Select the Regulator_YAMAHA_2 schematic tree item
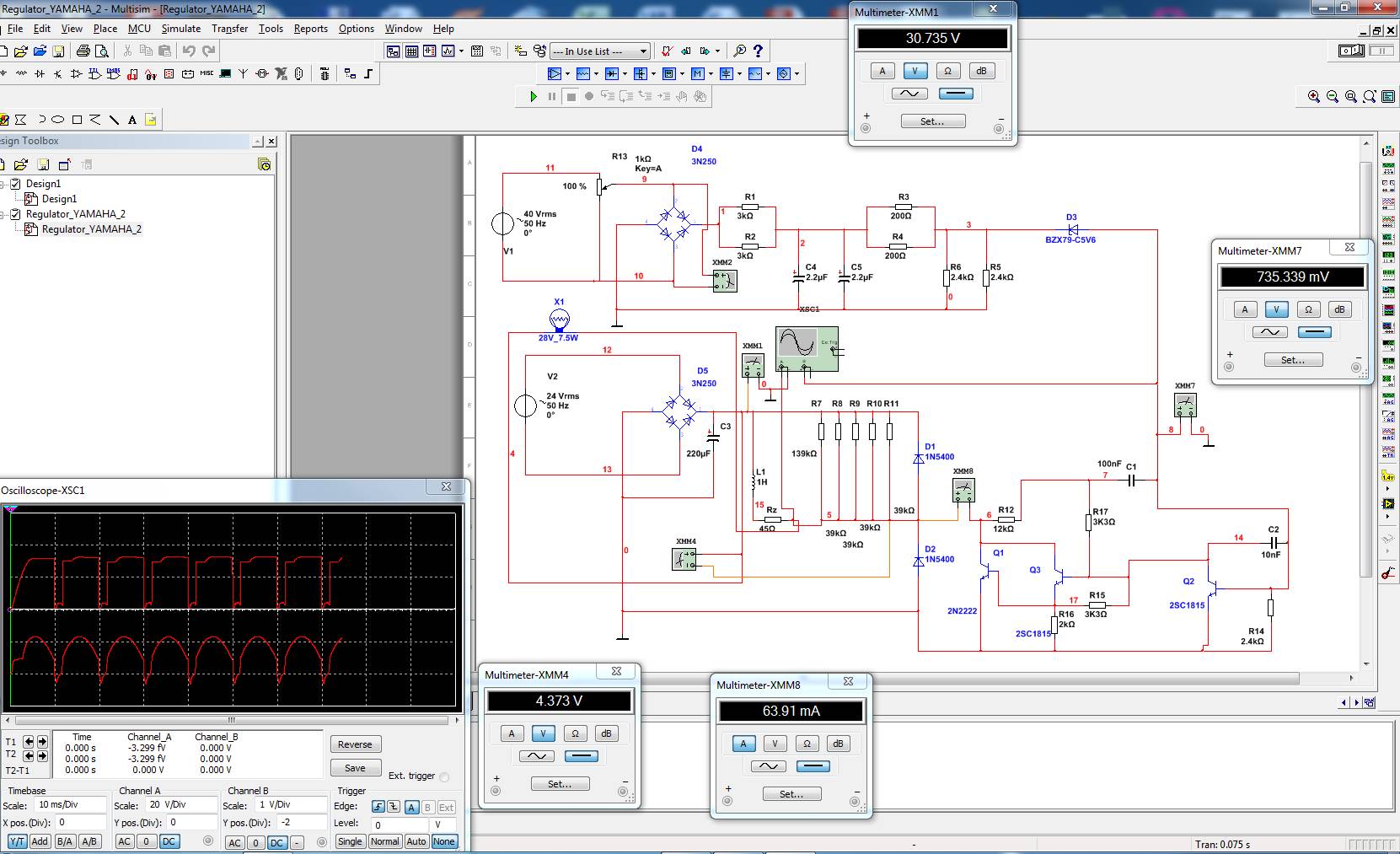Viewport: 1400px width, 854px height. click(91, 229)
